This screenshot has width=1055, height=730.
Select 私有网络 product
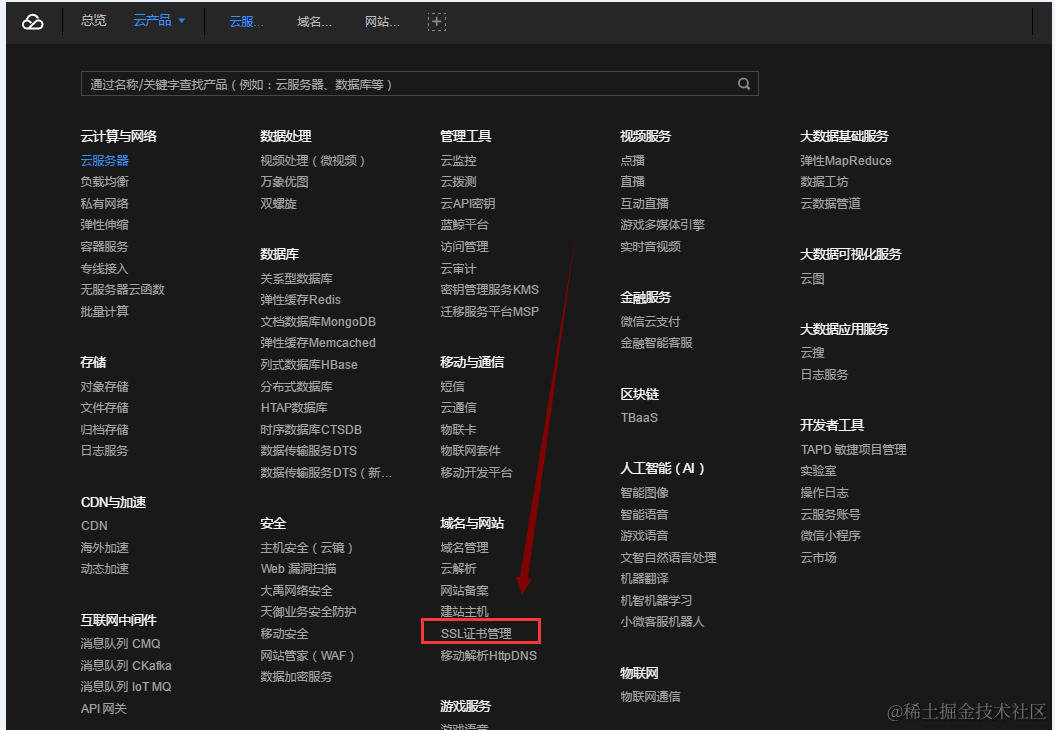coord(104,203)
